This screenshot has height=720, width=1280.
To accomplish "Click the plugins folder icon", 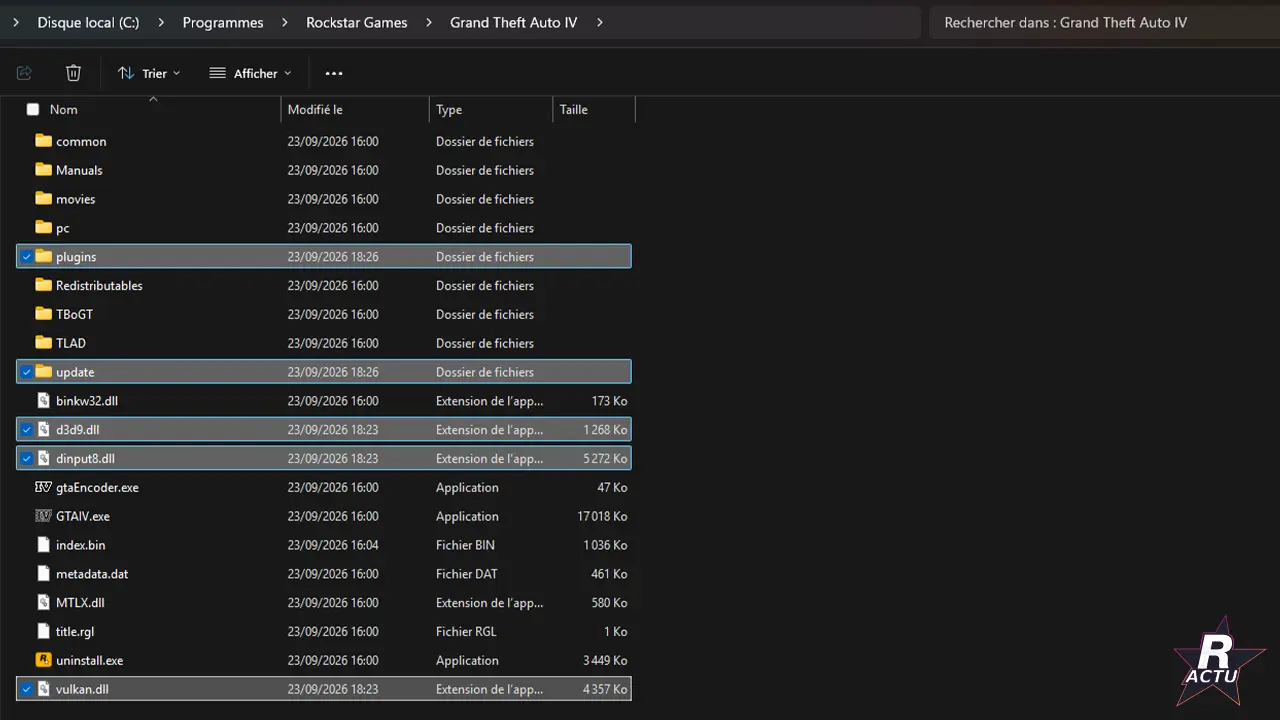I will click(43, 257).
